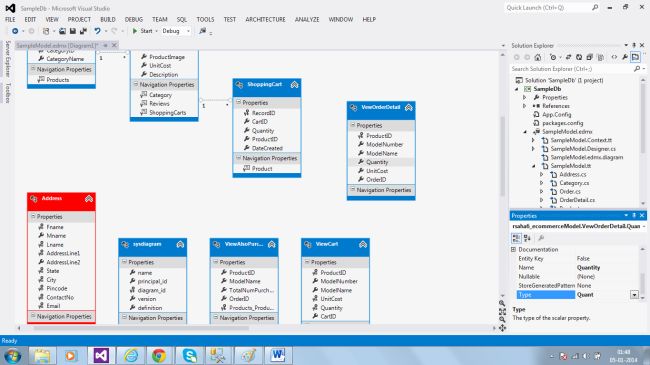
Task: Click the Property Pages wrench in Properties panel
Action: 541,238
